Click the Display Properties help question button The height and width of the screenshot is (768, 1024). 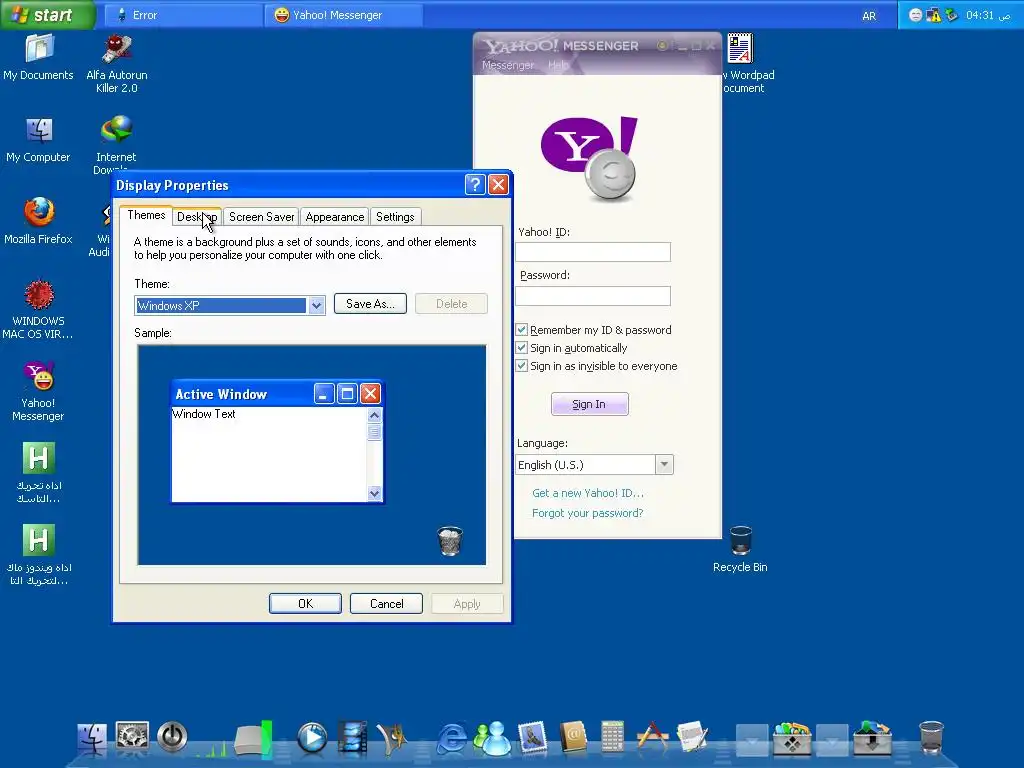pos(475,185)
